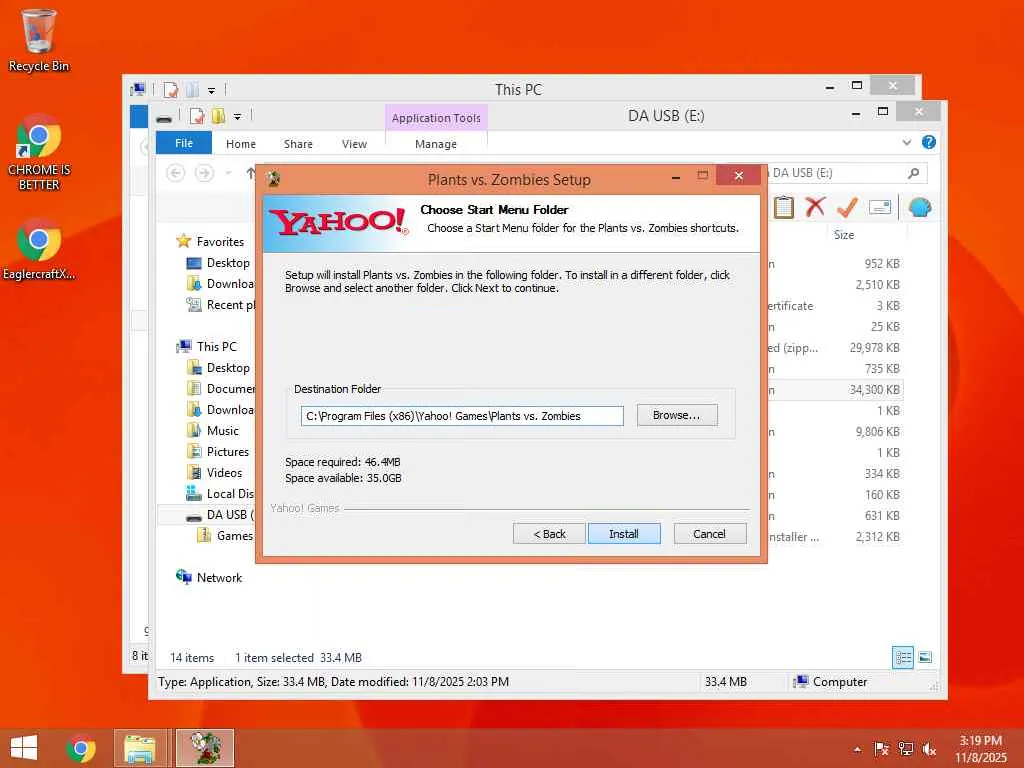
Task: Select the file row sized 952 KB
Action: coord(835,264)
